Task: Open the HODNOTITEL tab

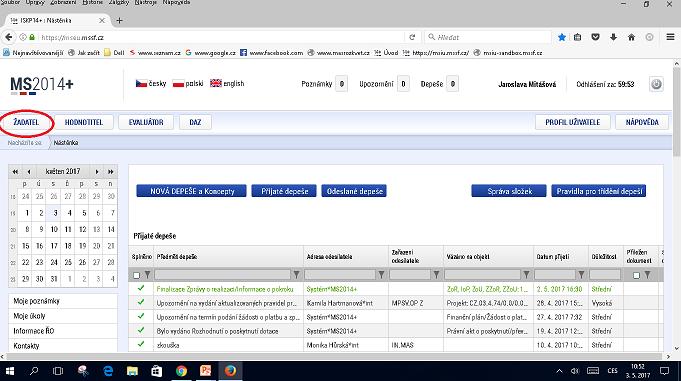Action: 84,122
